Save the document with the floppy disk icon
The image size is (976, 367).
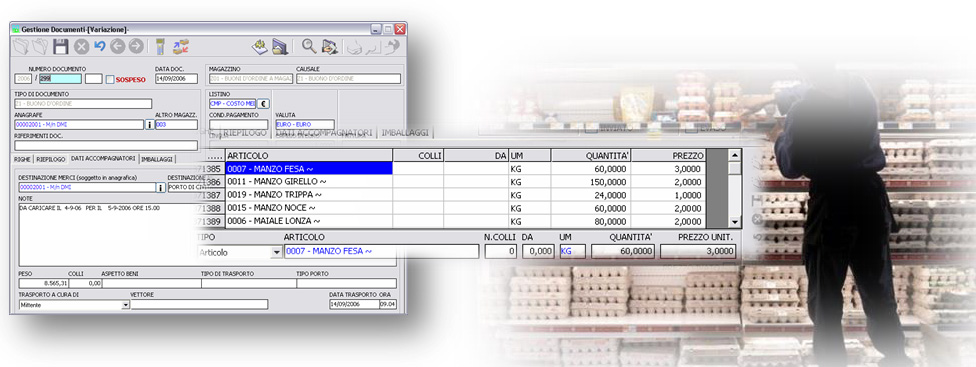pos(60,47)
